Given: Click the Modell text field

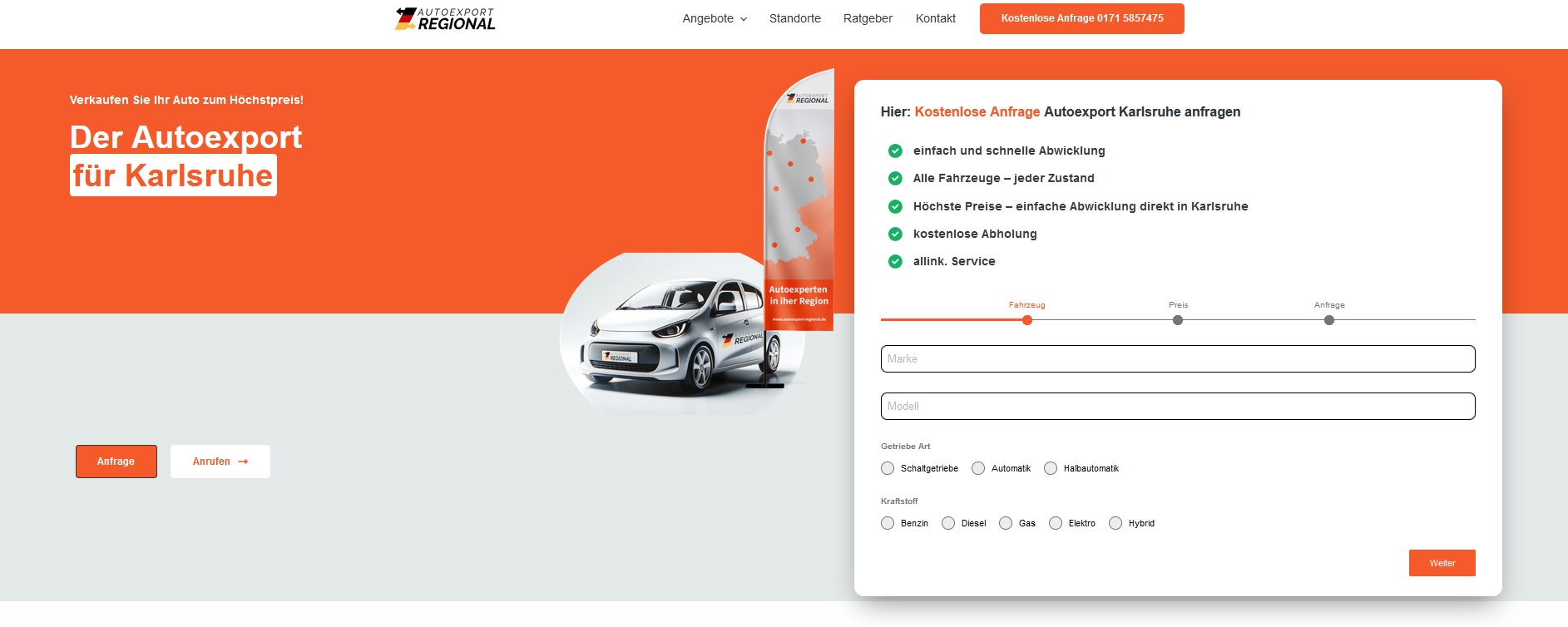Looking at the screenshot, I should [1177, 407].
